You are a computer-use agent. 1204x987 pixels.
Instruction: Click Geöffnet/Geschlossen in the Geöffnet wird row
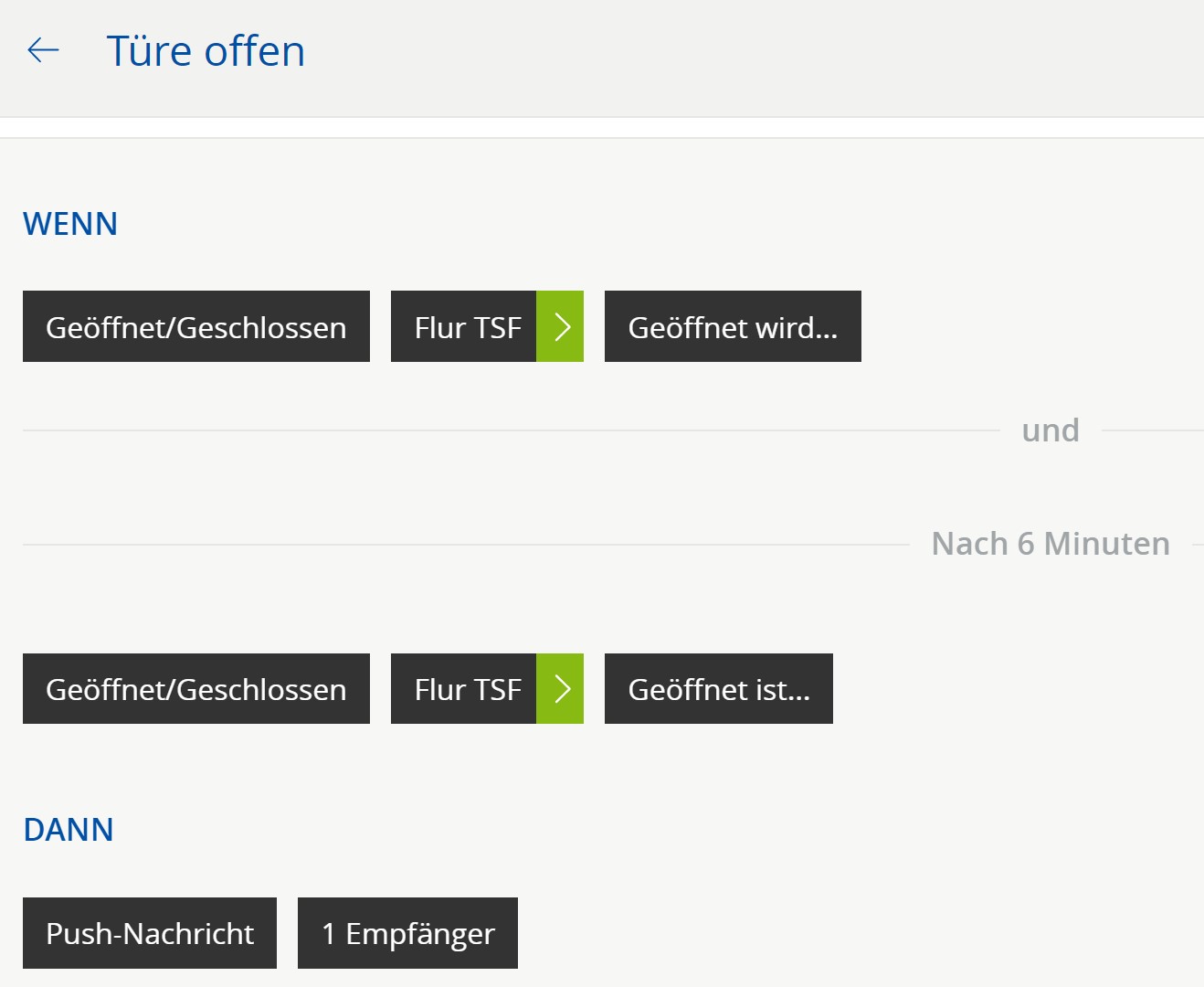196,326
